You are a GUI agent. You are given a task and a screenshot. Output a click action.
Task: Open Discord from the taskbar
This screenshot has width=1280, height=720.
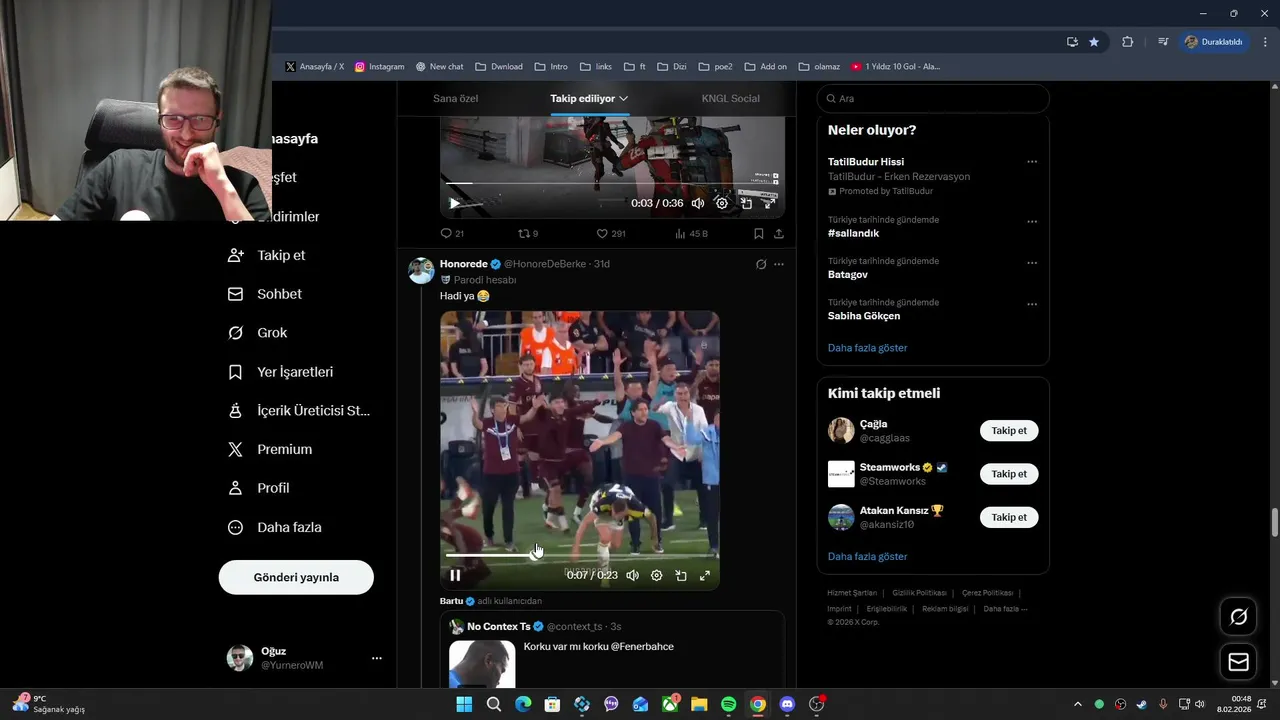coord(787,704)
